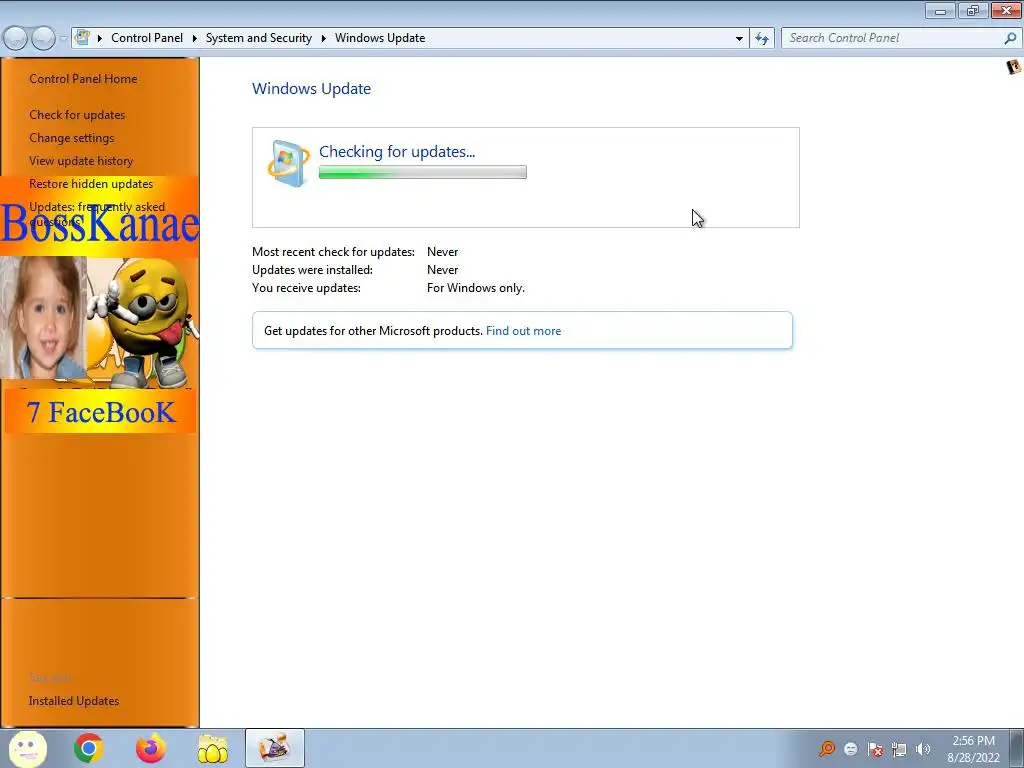Expand the arrow after Control Panel breadcrumb
1024x768 pixels.
click(195, 38)
